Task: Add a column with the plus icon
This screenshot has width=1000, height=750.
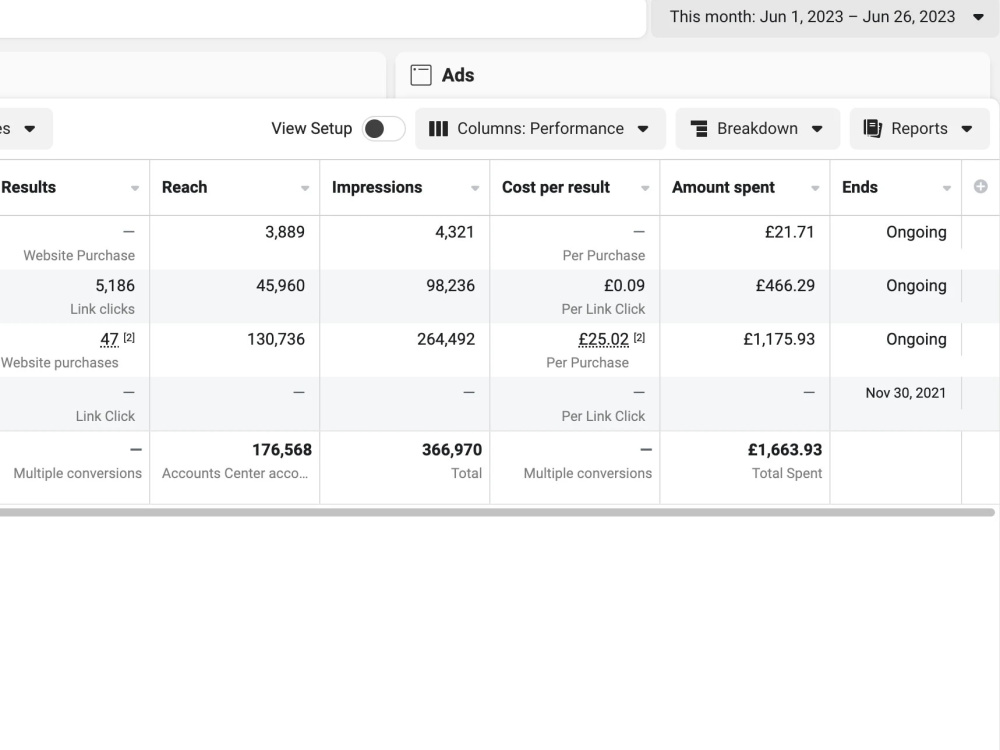Action: pyautogui.click(x=981, y=186)
